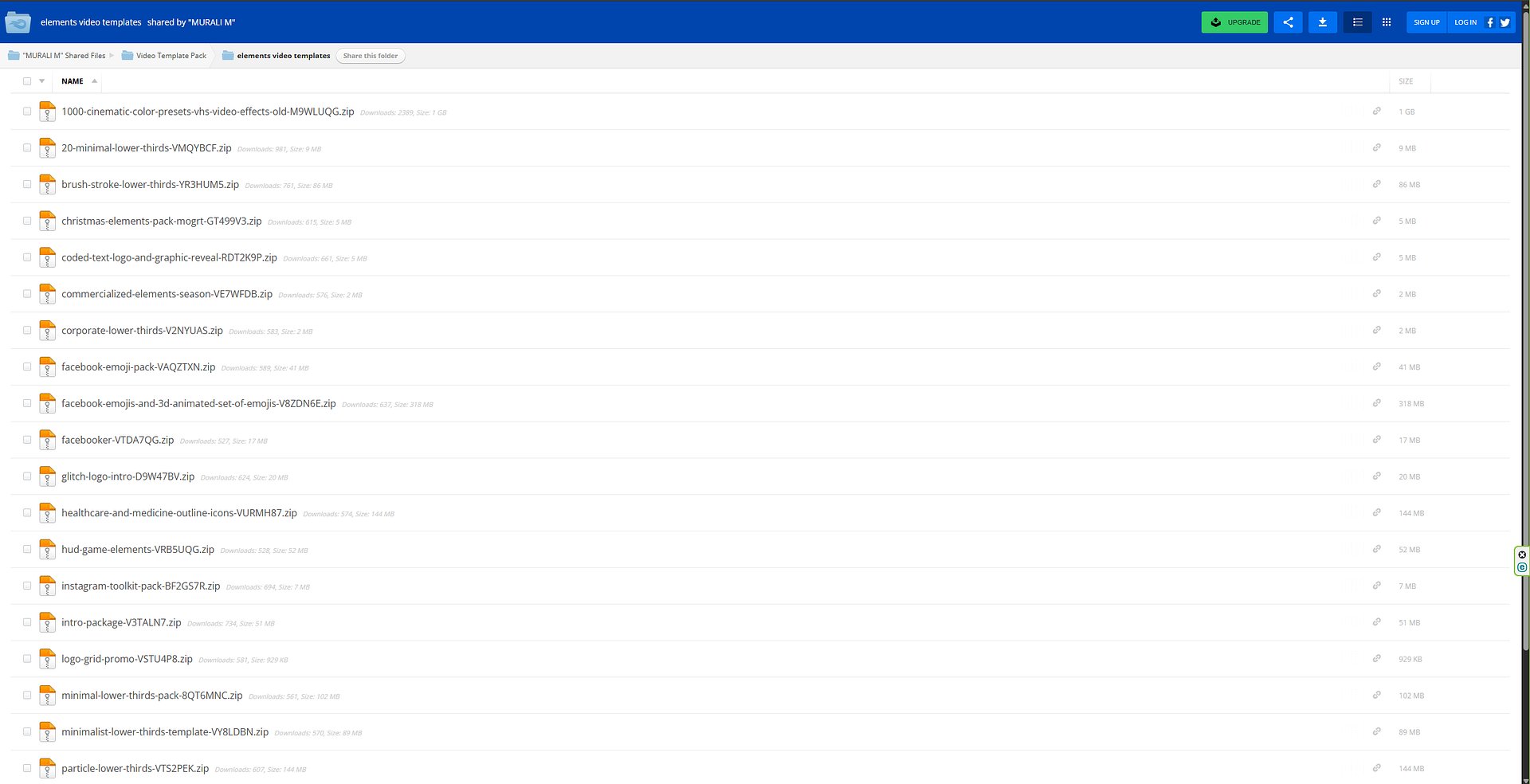This screenshot has width=1530, height=784.
Task: Check the box for 20-minimal-lower-thirds zip
Action: coord(27,147)
